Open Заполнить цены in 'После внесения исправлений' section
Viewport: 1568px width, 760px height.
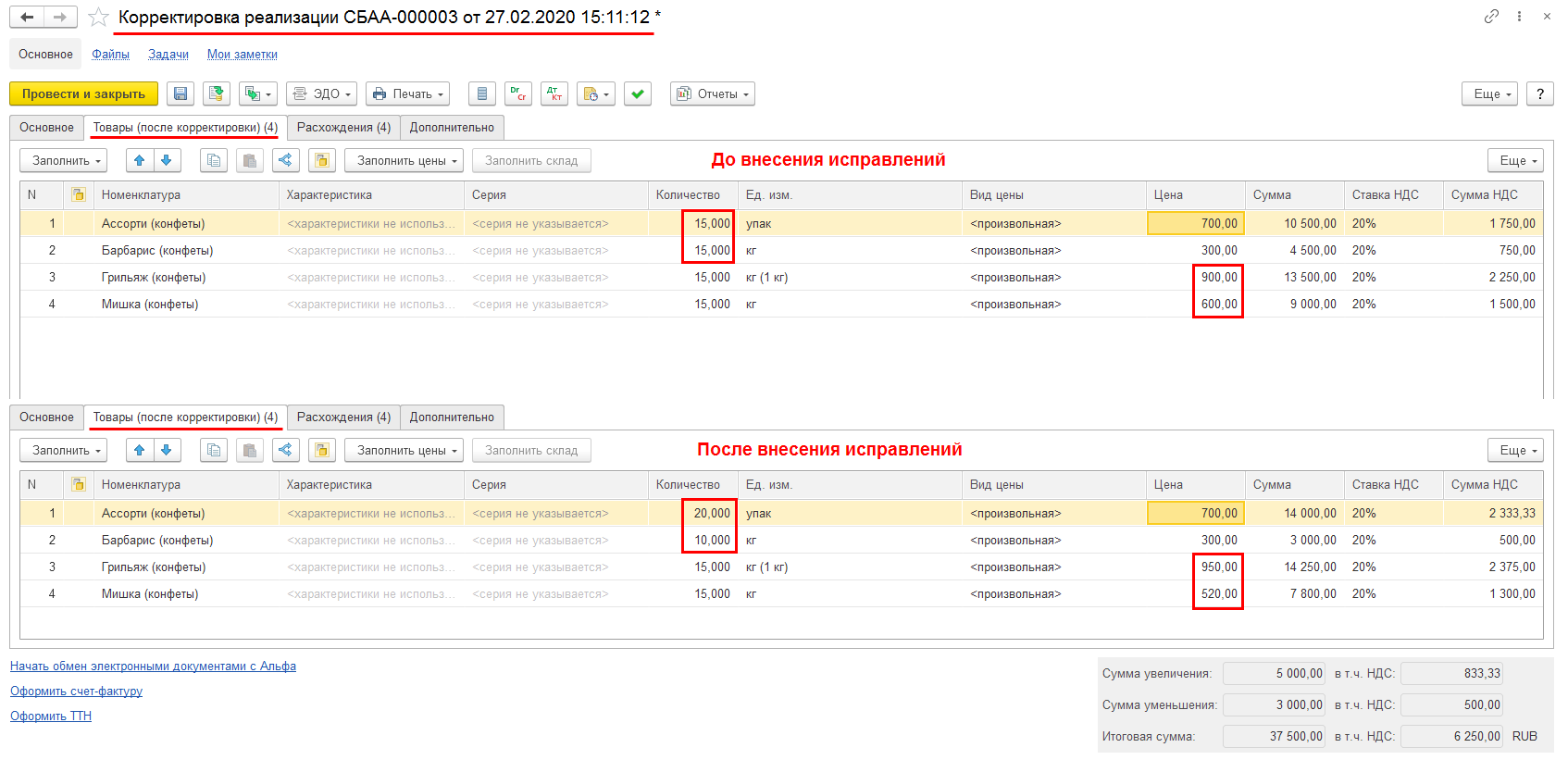click(404, 450)
